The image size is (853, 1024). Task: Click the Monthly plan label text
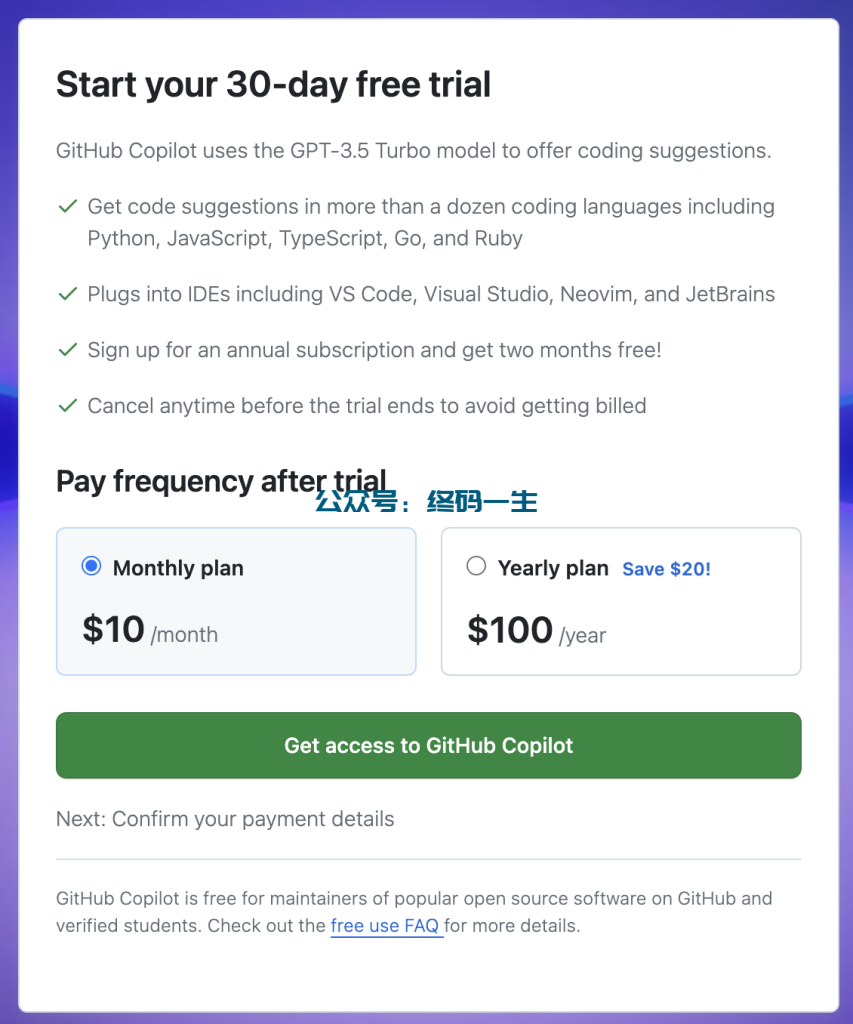[x=177, y=567]
